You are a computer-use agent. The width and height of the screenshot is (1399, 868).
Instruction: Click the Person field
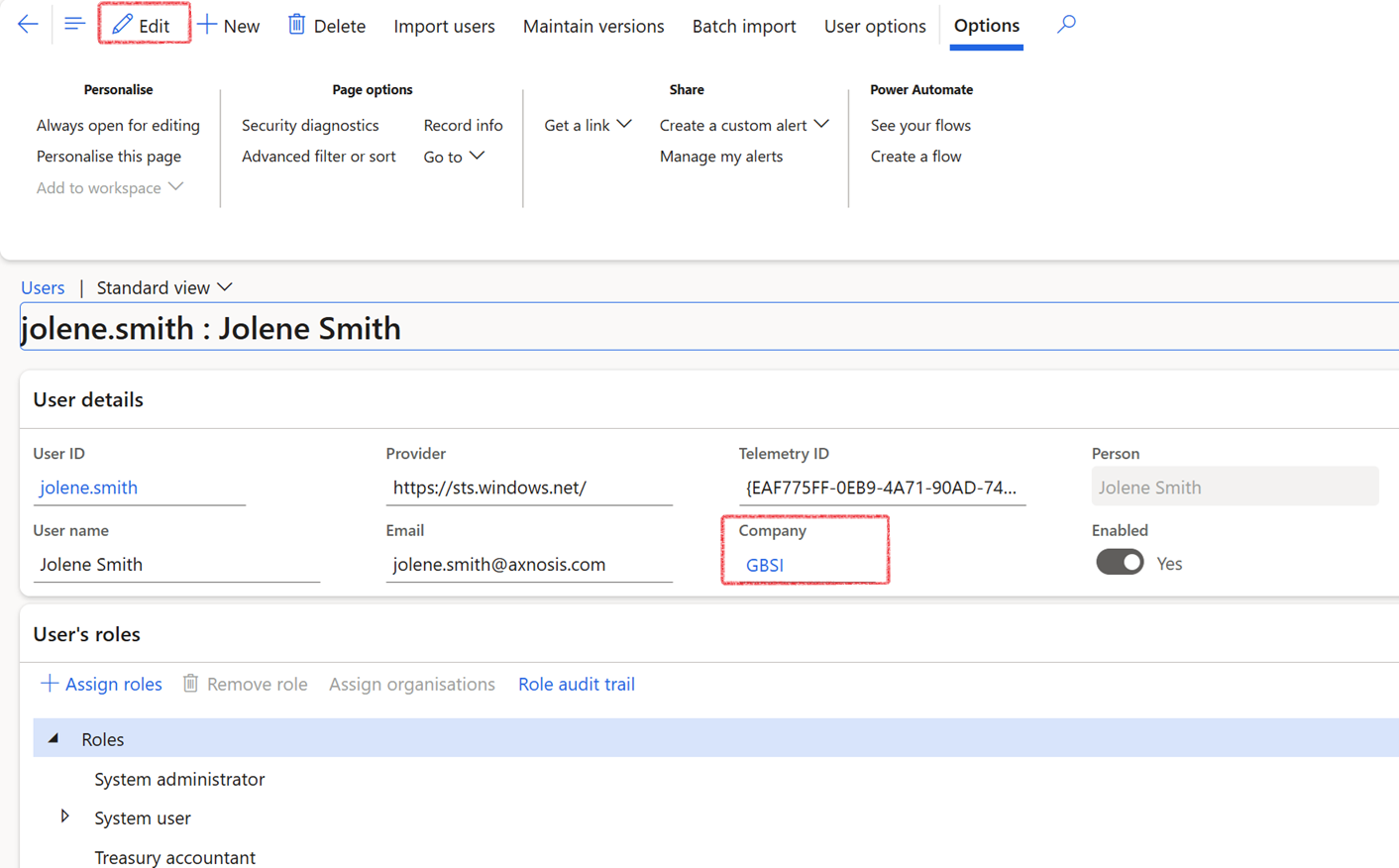[1235, 487]
